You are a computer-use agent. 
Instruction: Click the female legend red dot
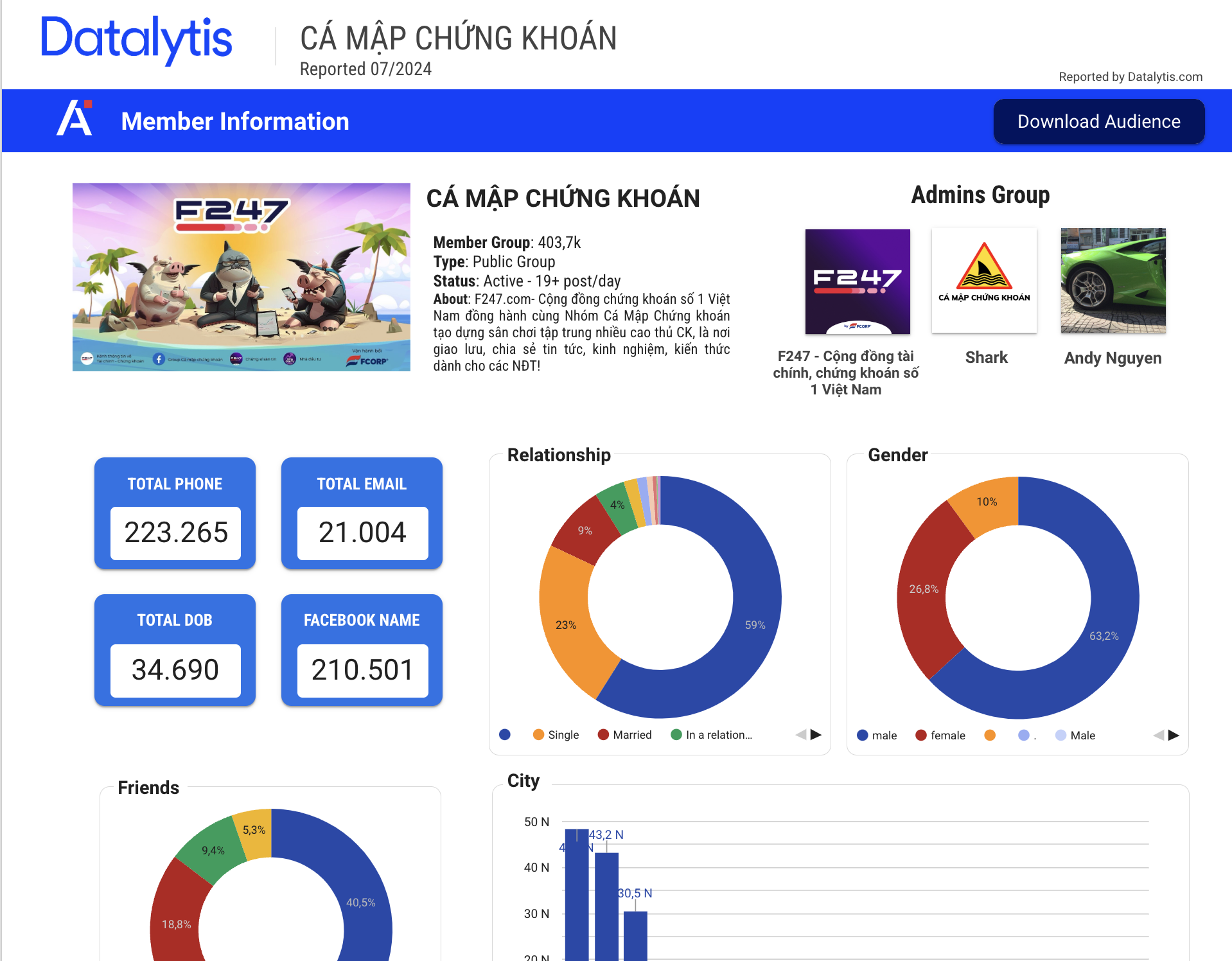click(921, 735)
